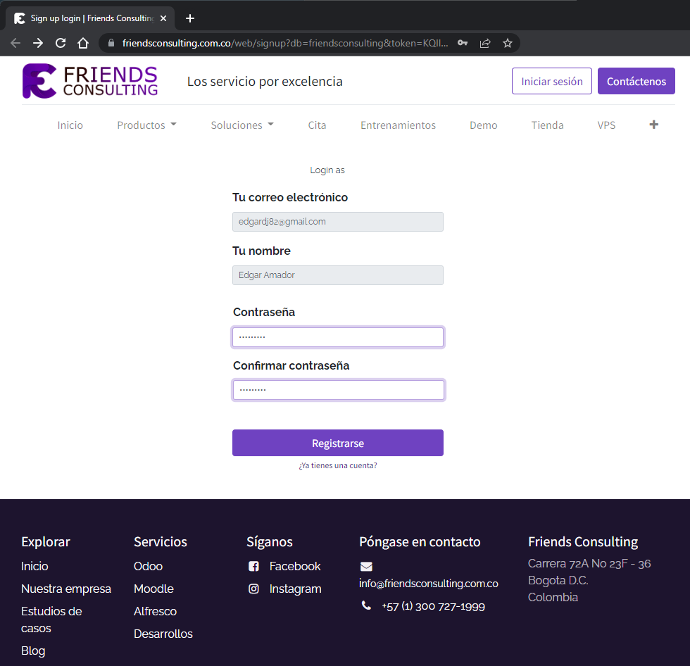Bookmark this page with the star icon
This screenshot has width=690, height=666.
point(508,43)
